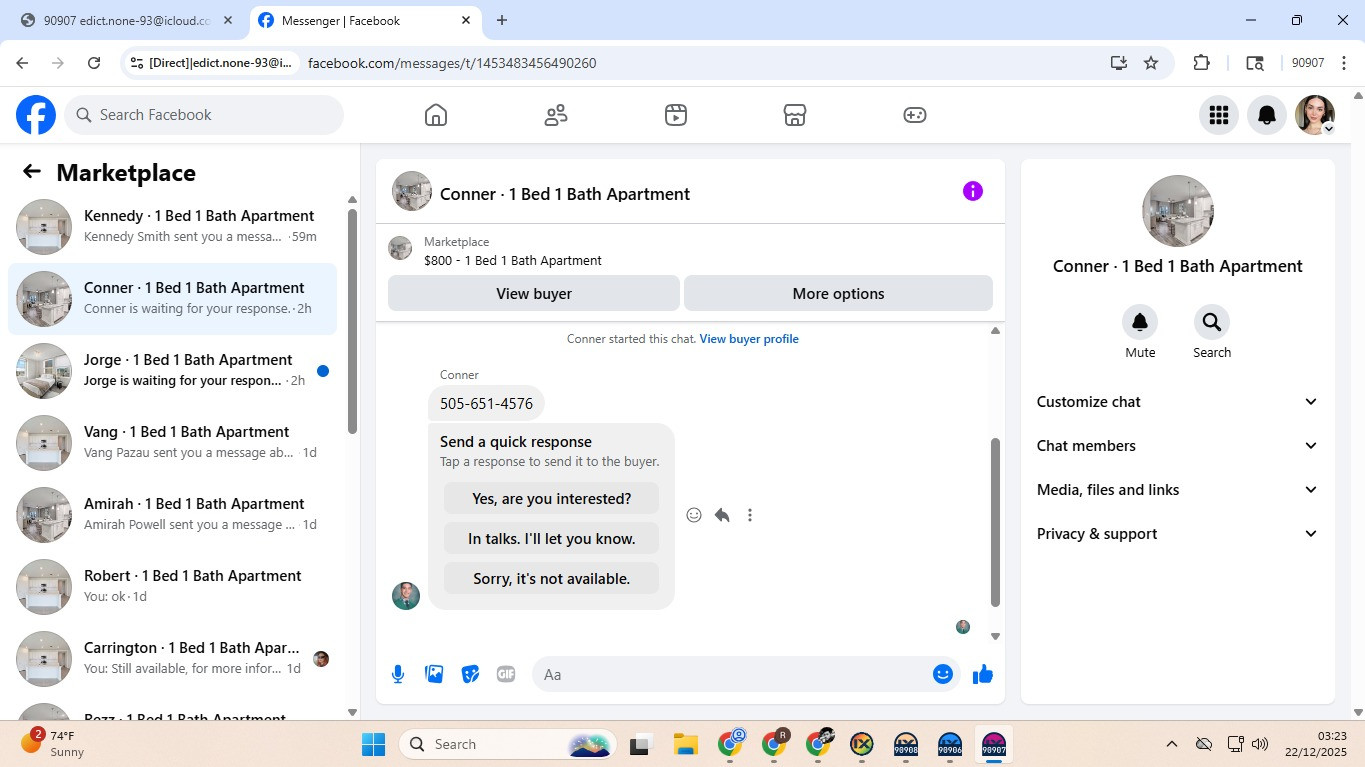Click Conner's small avatar beside the message
This screenshot has width=1365, height=767.
pyautogui.click(x=406, y=596)
